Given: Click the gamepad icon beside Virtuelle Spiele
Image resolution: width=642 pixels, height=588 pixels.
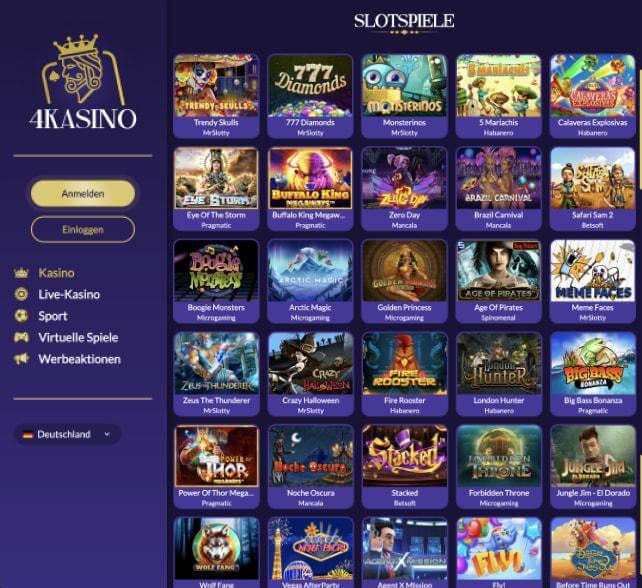Looking at the screenshot, I should tap(21, 337).
